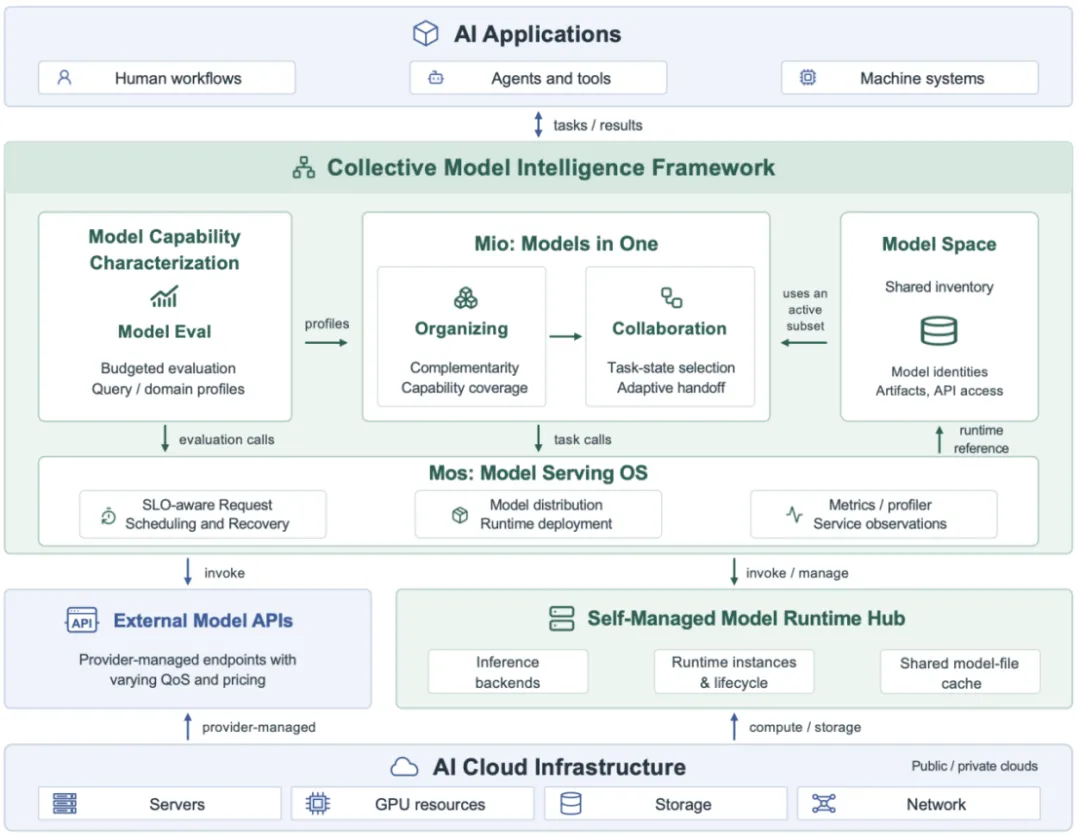Viewport: 1080px width, 838px height.
Task: Click the bar chart icon above Model Eval
Action: [165, 296]
